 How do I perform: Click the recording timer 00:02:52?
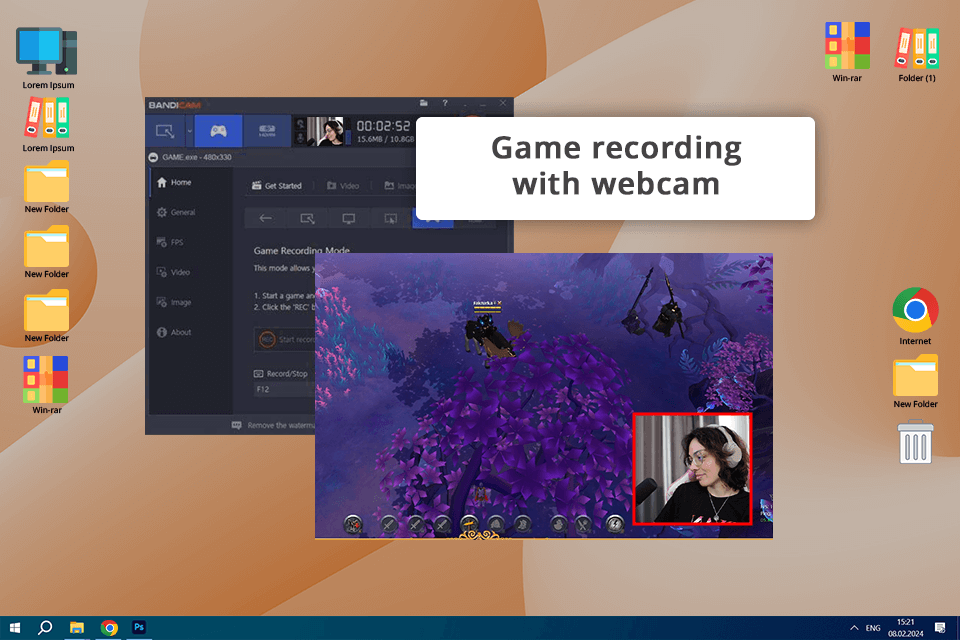383,126
